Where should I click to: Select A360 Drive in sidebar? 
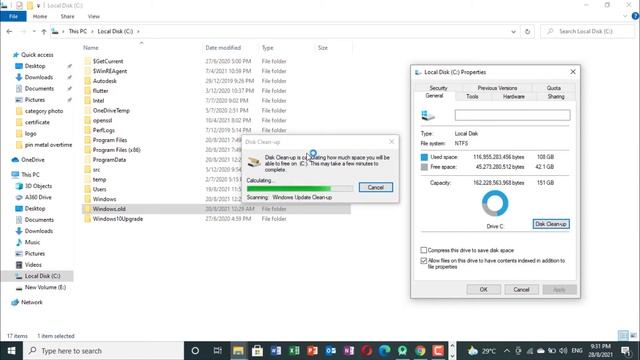pyautogui.click(x=38, y=197)
